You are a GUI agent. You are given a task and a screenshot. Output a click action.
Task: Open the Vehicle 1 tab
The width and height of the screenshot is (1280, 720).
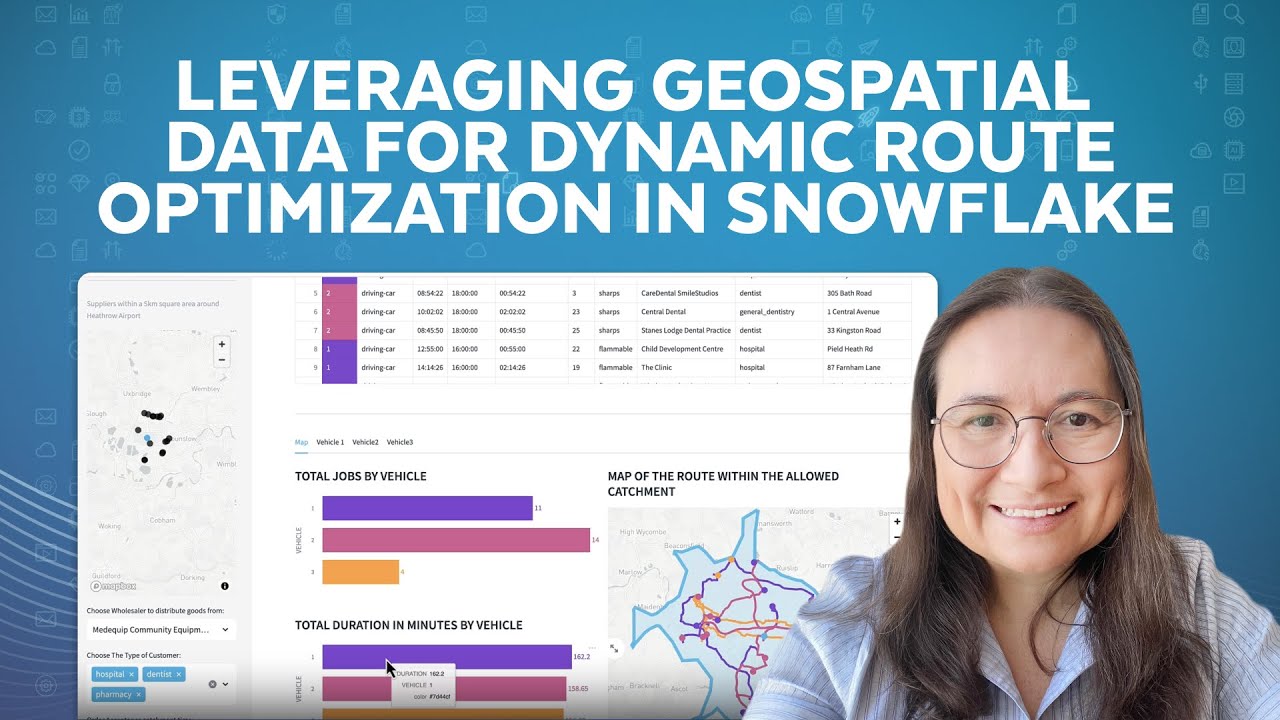[330, 442]
